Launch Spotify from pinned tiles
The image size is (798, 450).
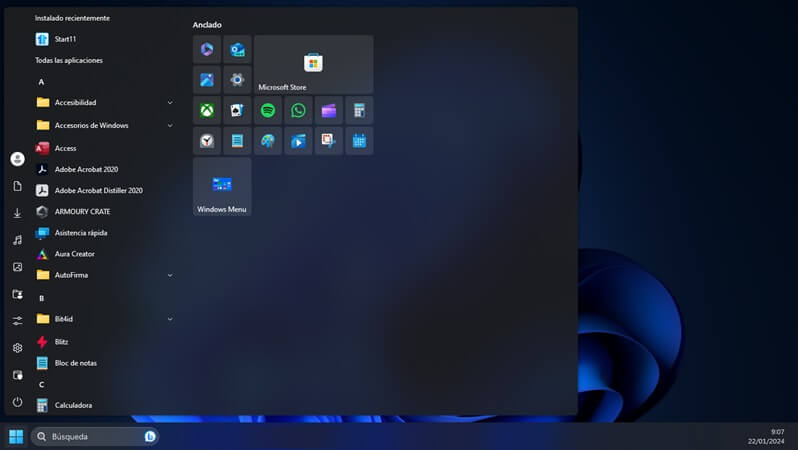[268, 110]
